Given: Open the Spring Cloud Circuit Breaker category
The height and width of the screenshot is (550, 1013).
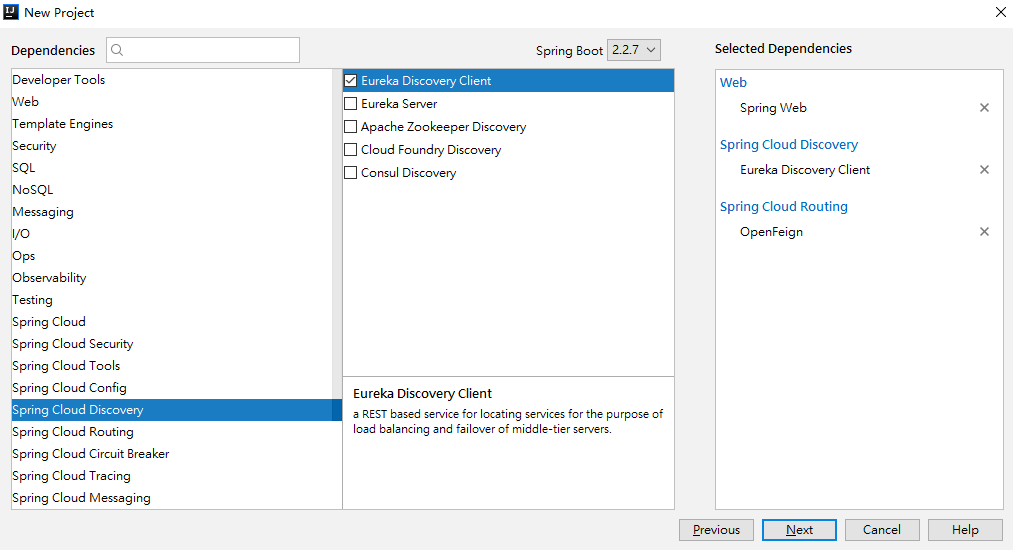Looking at the screenshot, I should pos(91,454).
